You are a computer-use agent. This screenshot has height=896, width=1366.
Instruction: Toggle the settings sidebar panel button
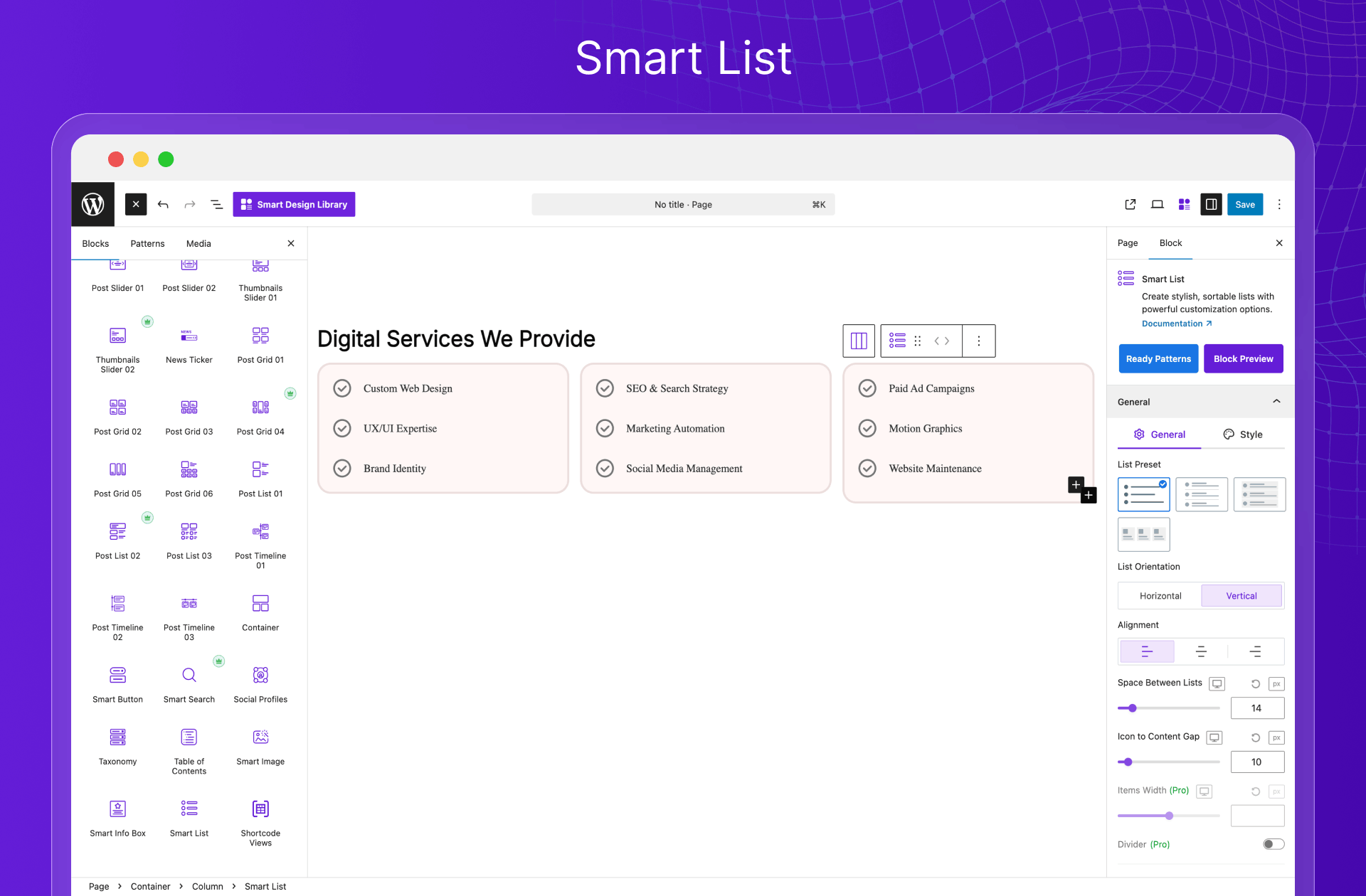(1211, 205)
